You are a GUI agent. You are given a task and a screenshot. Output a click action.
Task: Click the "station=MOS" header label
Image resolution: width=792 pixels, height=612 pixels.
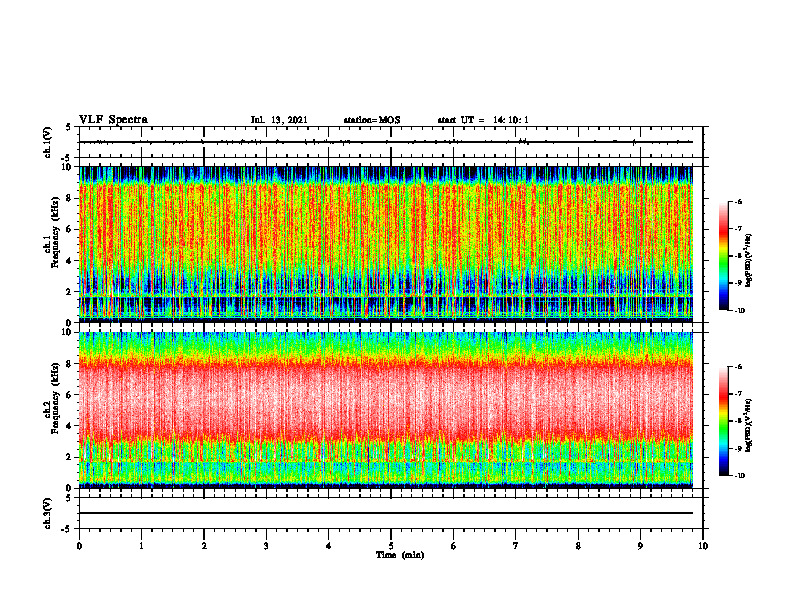click(x=372, y=120)
